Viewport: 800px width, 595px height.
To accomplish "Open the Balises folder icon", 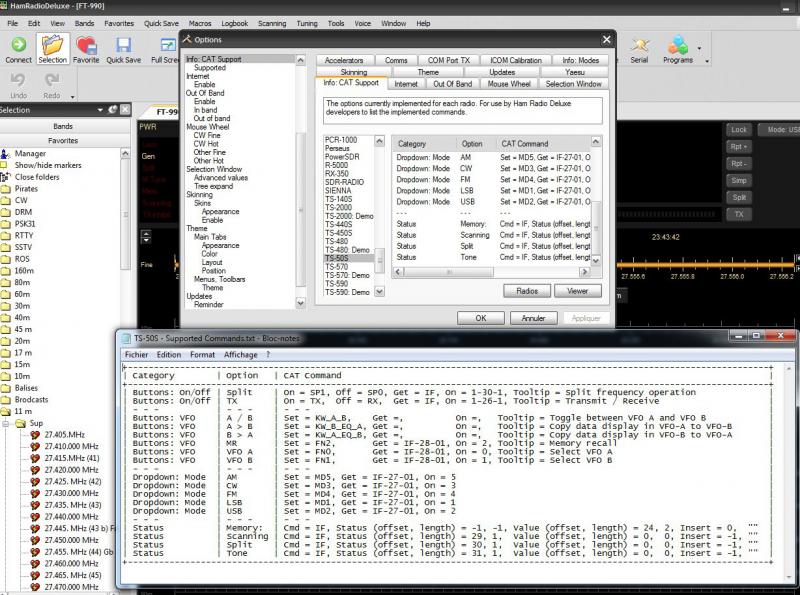I will tap(6, 388).
